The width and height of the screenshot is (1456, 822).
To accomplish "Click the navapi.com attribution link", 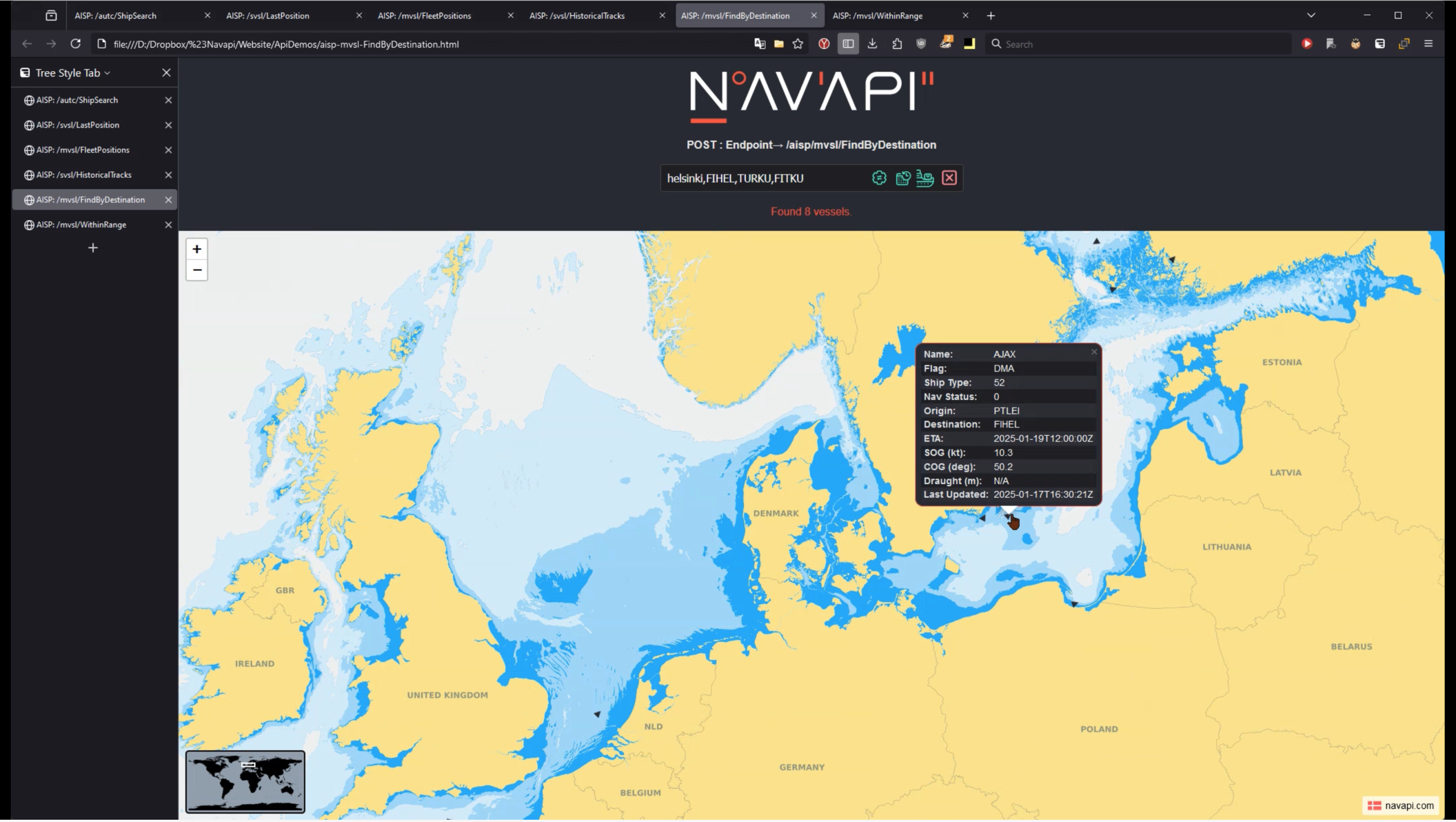I will click(x=1408, y=805).
